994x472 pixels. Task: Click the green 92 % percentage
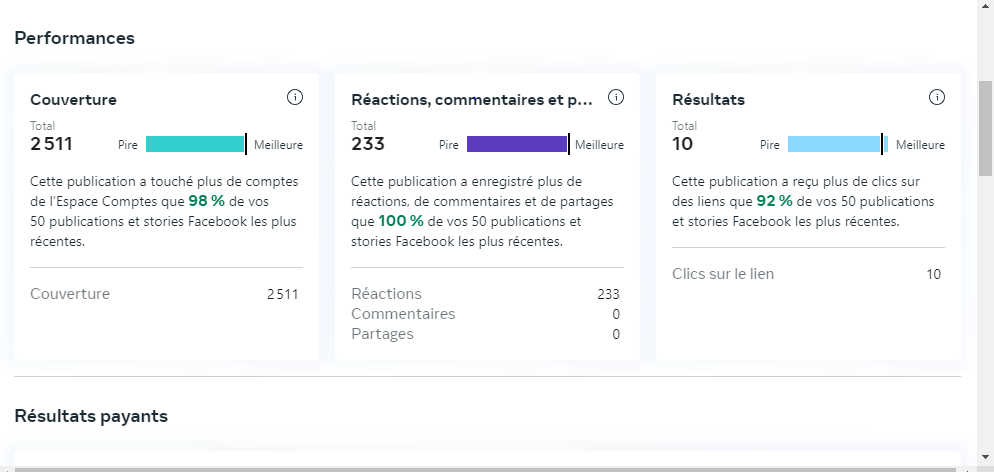click(x=774, y=201)
